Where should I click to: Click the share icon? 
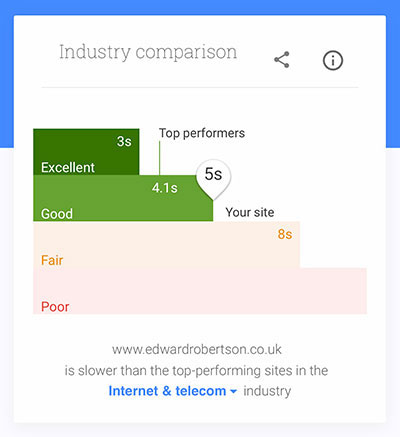click(x=282, y=60)
